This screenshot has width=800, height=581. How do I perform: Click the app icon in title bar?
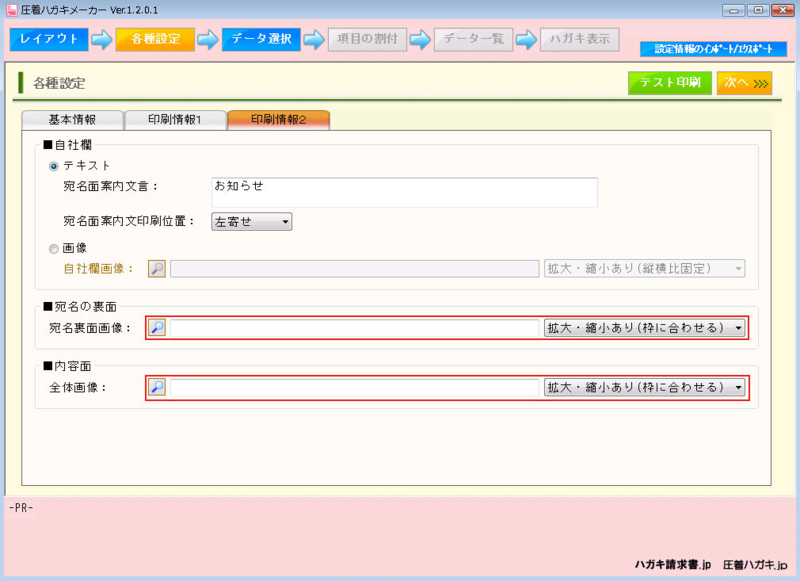(x=11, y=10)
